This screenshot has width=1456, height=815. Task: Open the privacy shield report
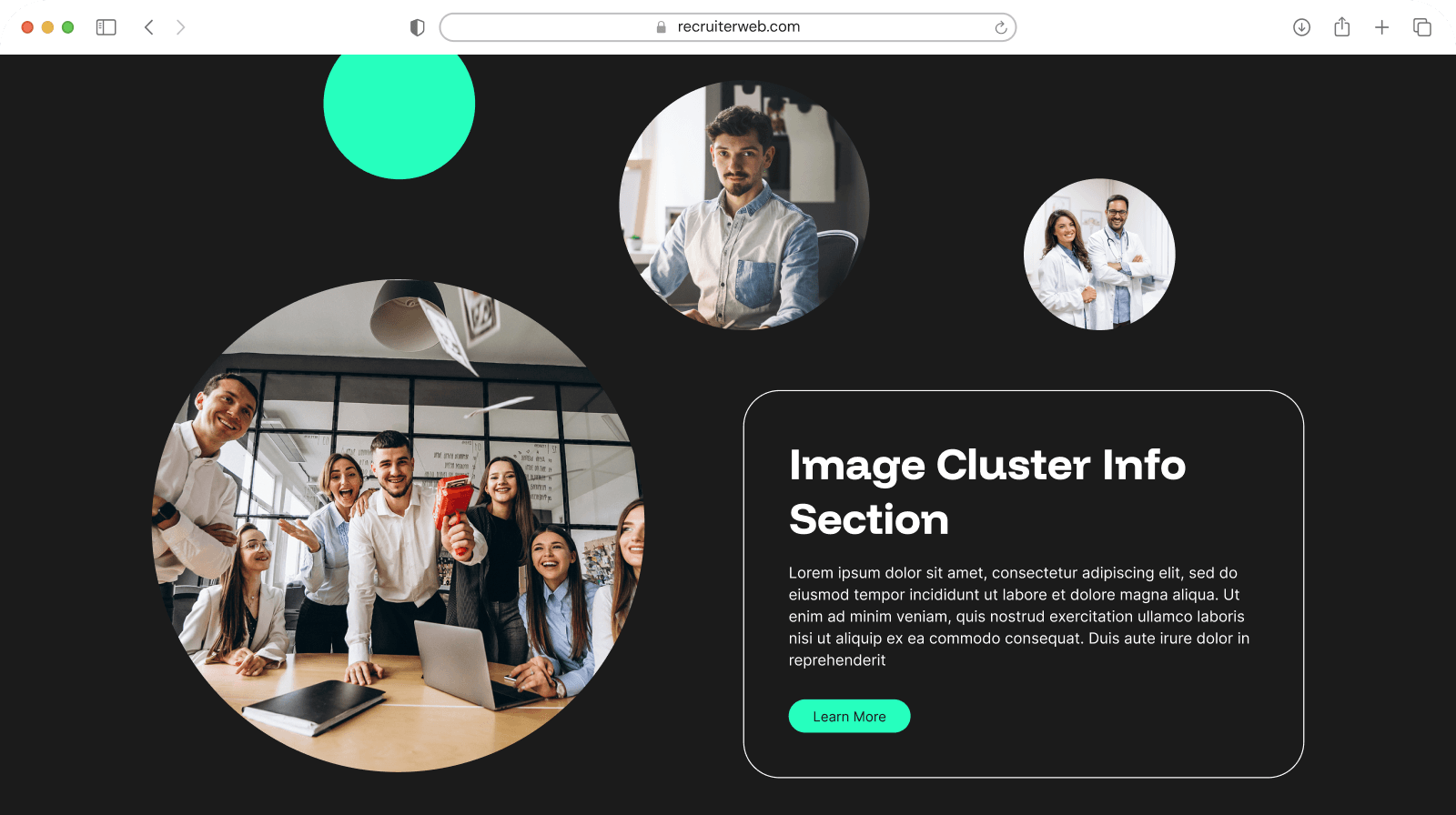pos(418,27)
